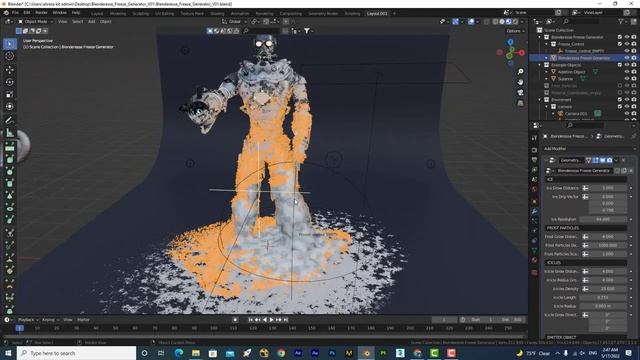Open the Texture properties checker tab
Image resolution: width=640 pixels, height=360 pixels.
click(534, 272)
